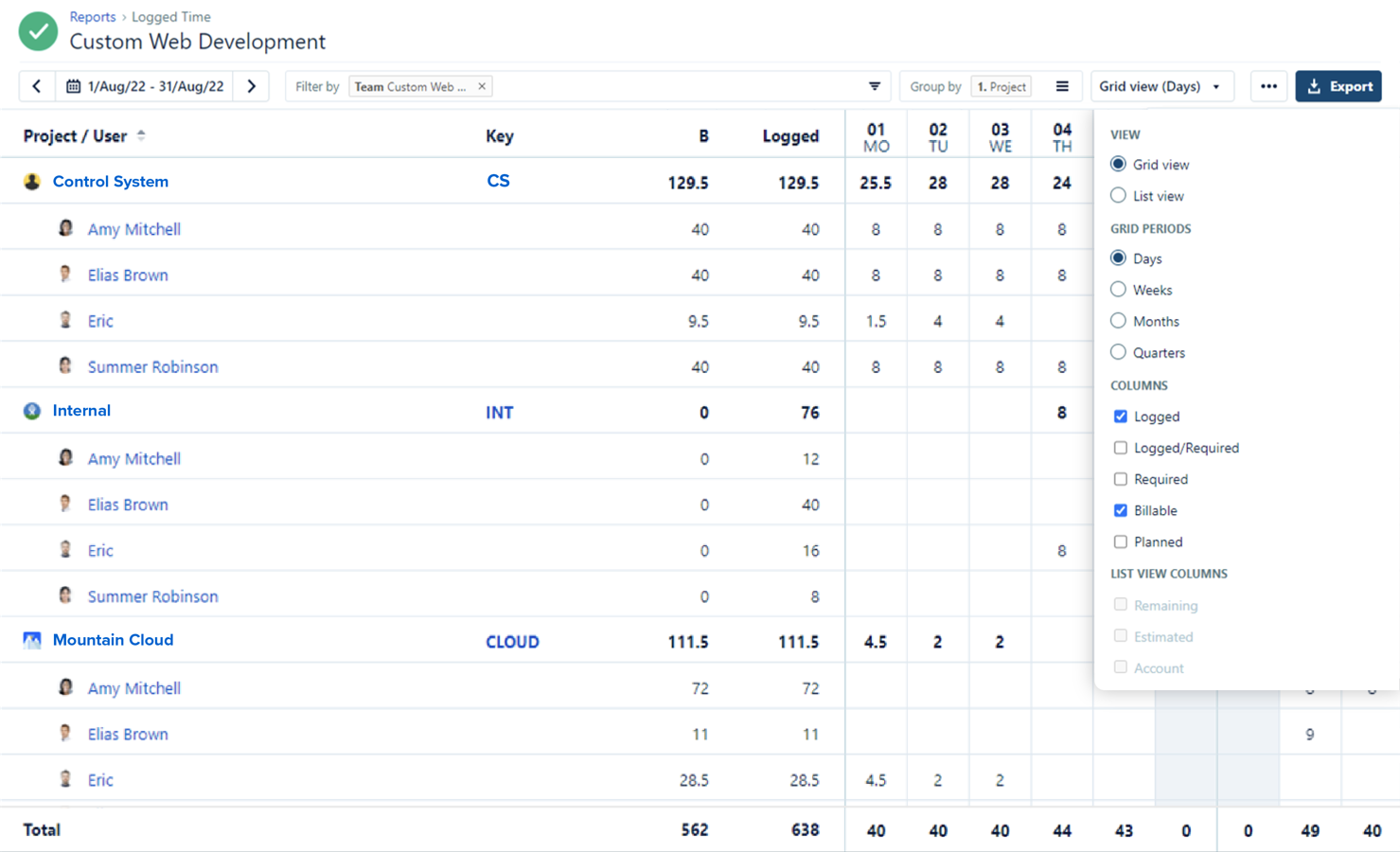Viewport: 1400px width, 852px height.
Task: Export the logged time report
Action: pyautogui.click(x=1338, y=86)
